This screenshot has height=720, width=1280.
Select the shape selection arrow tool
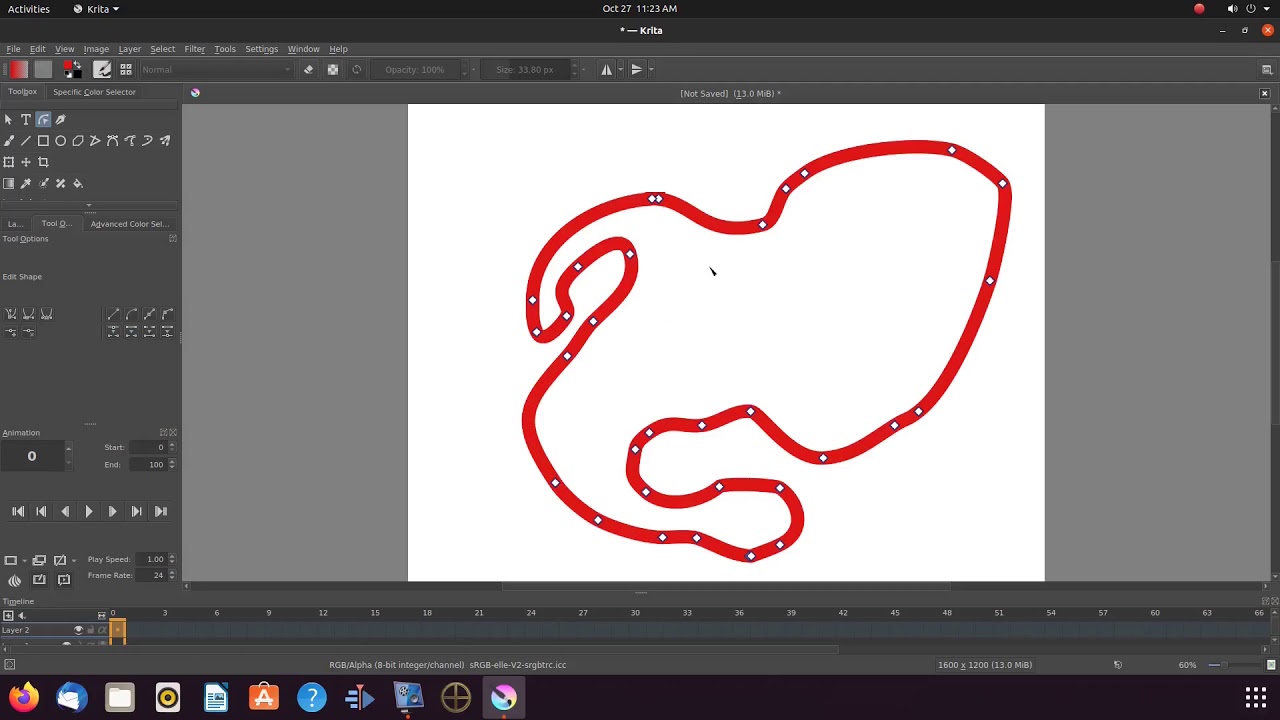tap(9, 119)
